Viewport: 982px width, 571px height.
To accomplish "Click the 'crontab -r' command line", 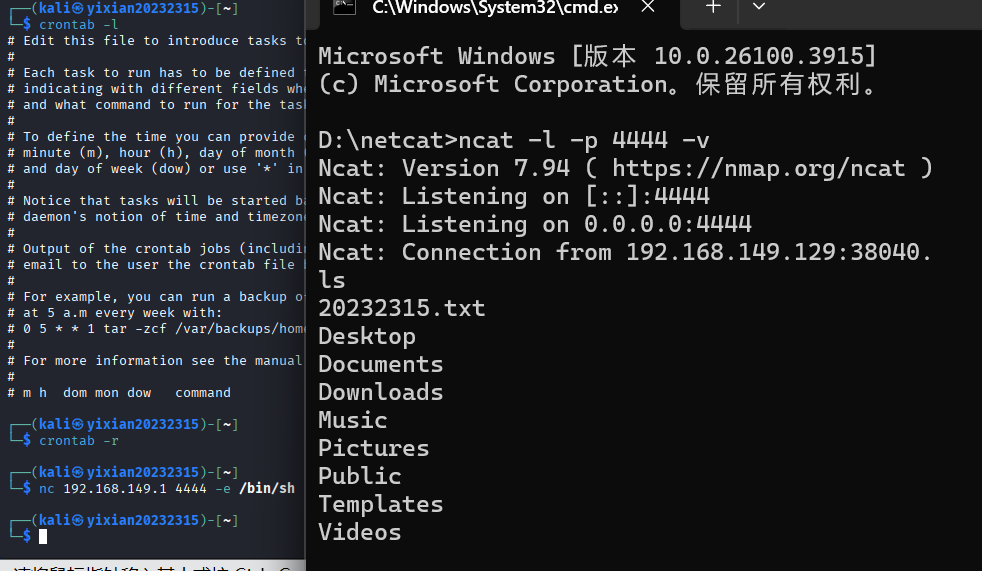I will click(80, 441).
